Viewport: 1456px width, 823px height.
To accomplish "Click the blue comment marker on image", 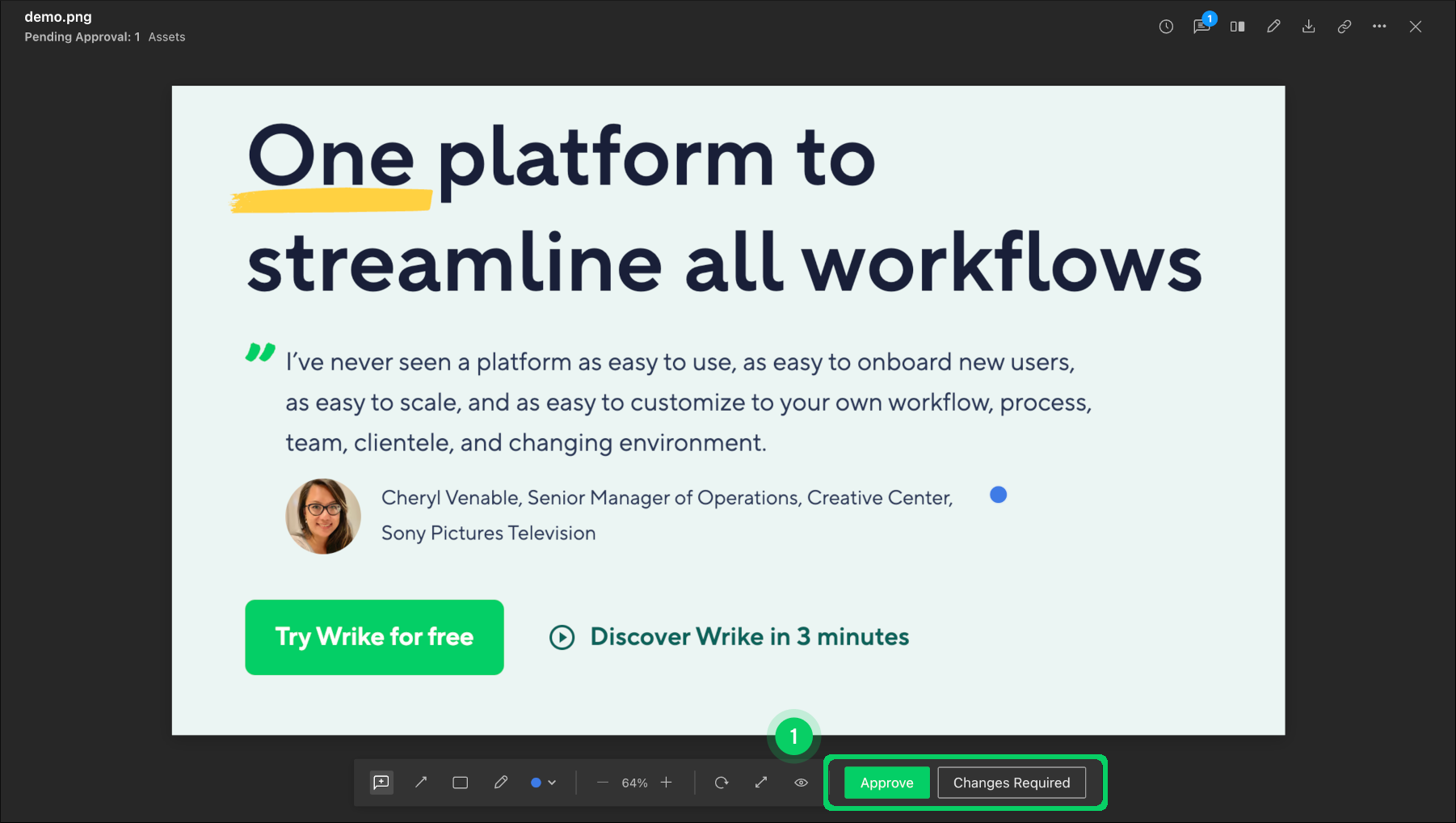I will tap(999, 495).
